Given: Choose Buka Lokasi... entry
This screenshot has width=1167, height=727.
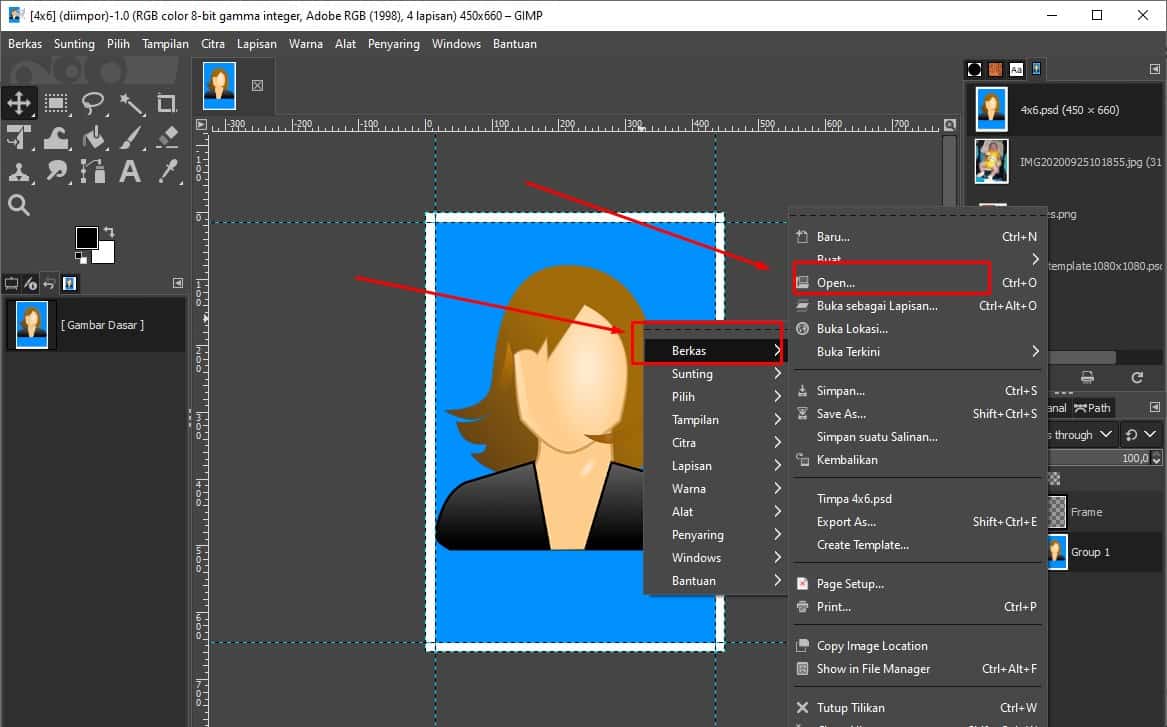Looking at the screenshot, I should [917, 329].
